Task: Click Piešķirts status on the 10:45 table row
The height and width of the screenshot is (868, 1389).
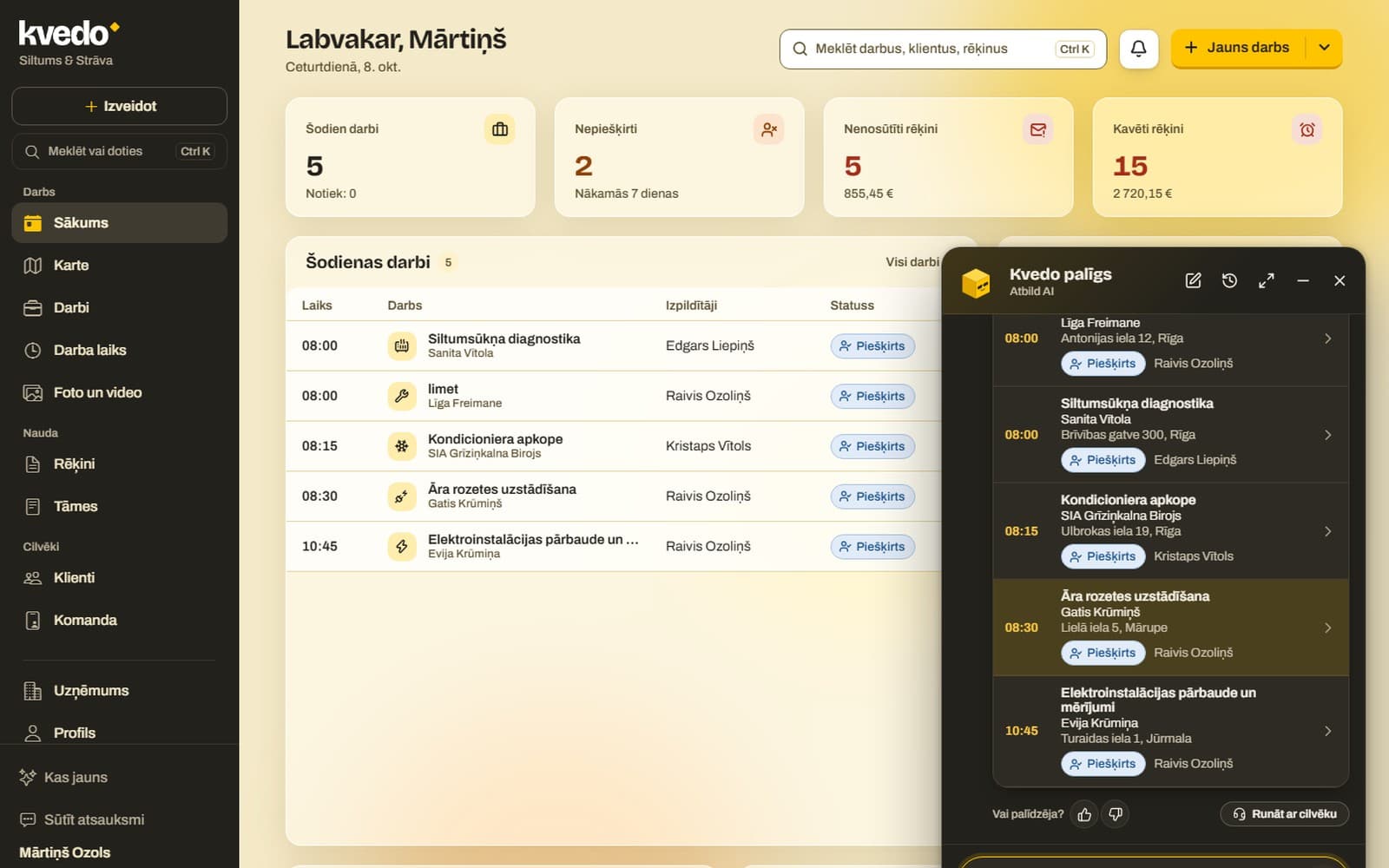Action: (872, 547)
